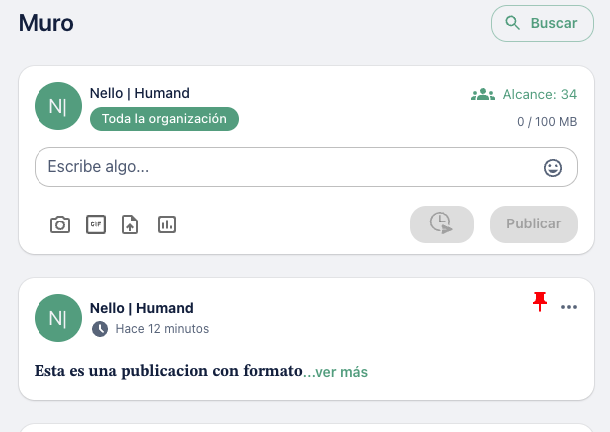Focus the Escribe algo text field
Screen dimensions: 610x432
(x=306, y=167)
